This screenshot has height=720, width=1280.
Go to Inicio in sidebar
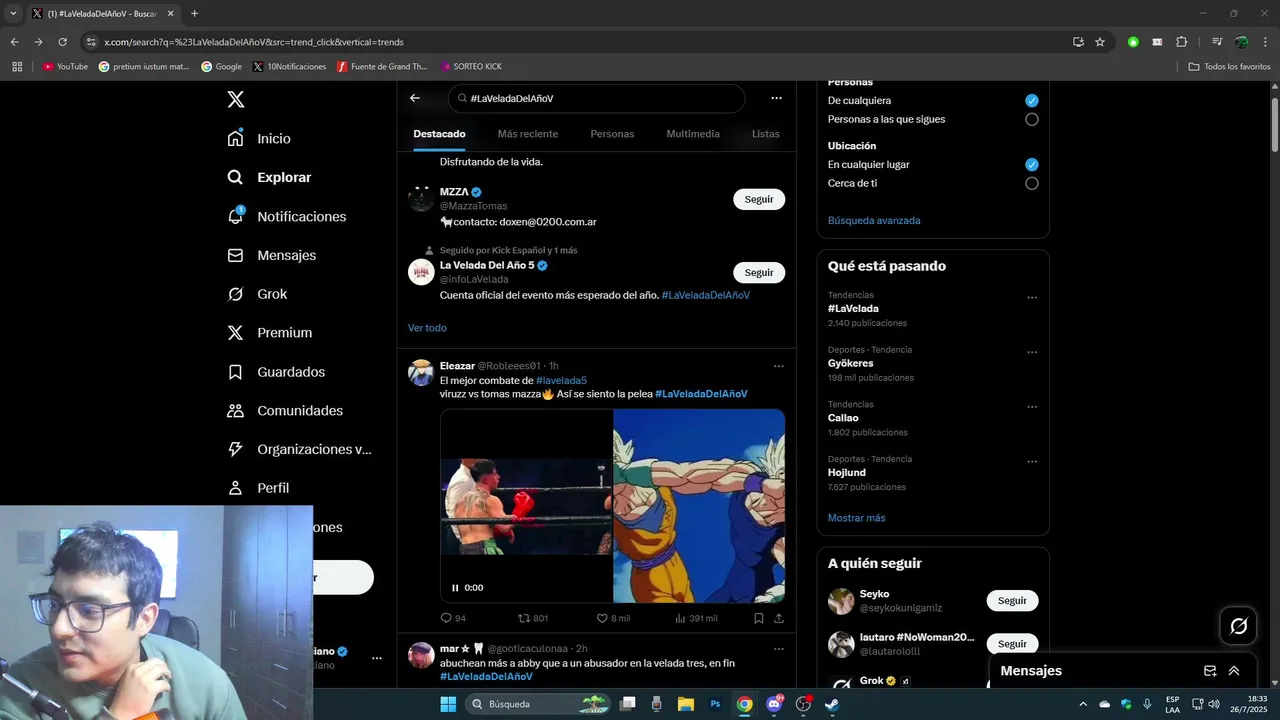coord(259,138)
